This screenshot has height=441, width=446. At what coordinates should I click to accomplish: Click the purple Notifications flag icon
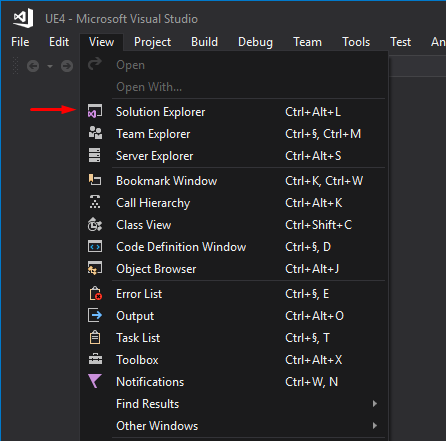(95, 381)
